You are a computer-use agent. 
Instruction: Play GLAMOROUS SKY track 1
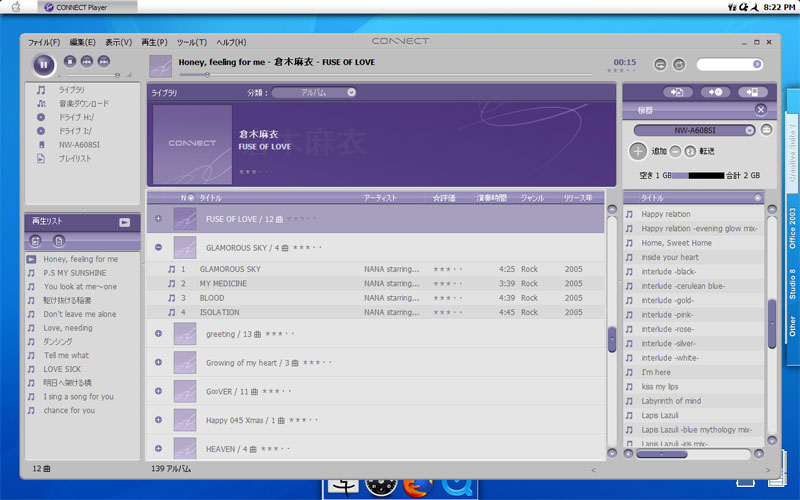click(375, 269)
